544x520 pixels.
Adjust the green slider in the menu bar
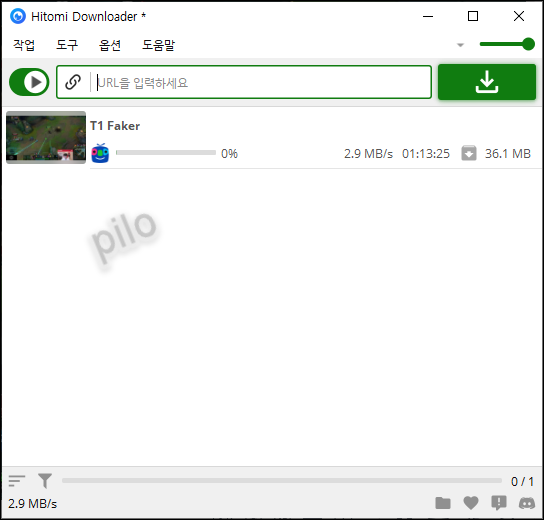click(507, 44)
